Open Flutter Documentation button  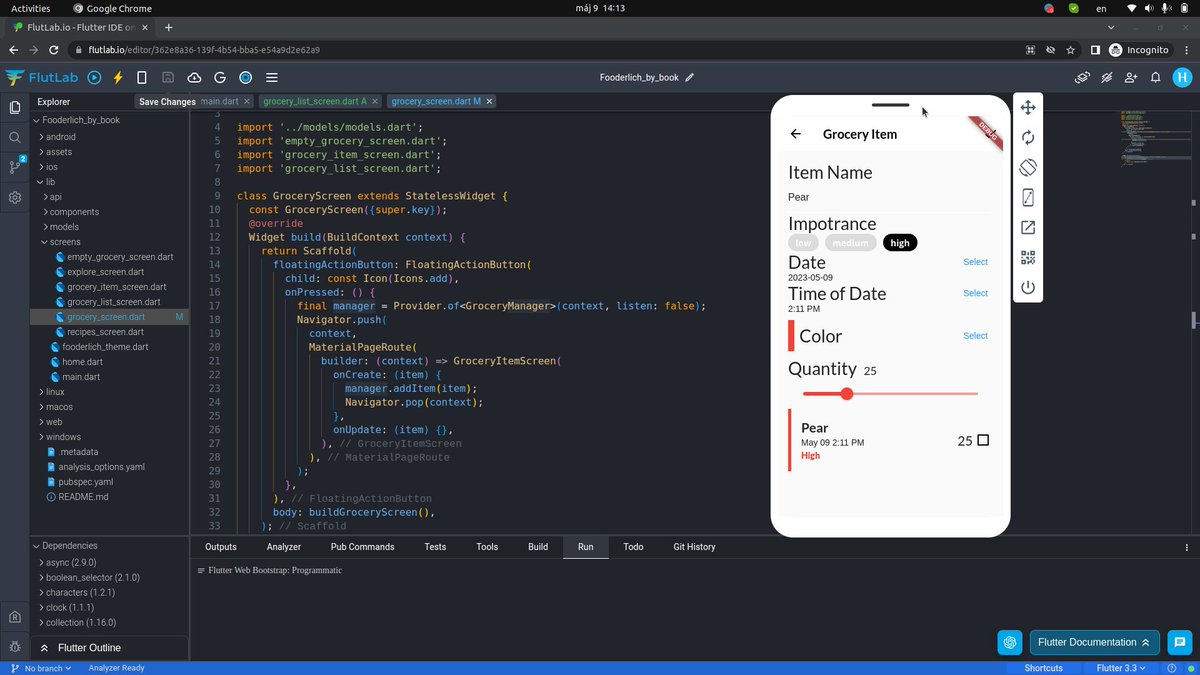point(1095,642)
